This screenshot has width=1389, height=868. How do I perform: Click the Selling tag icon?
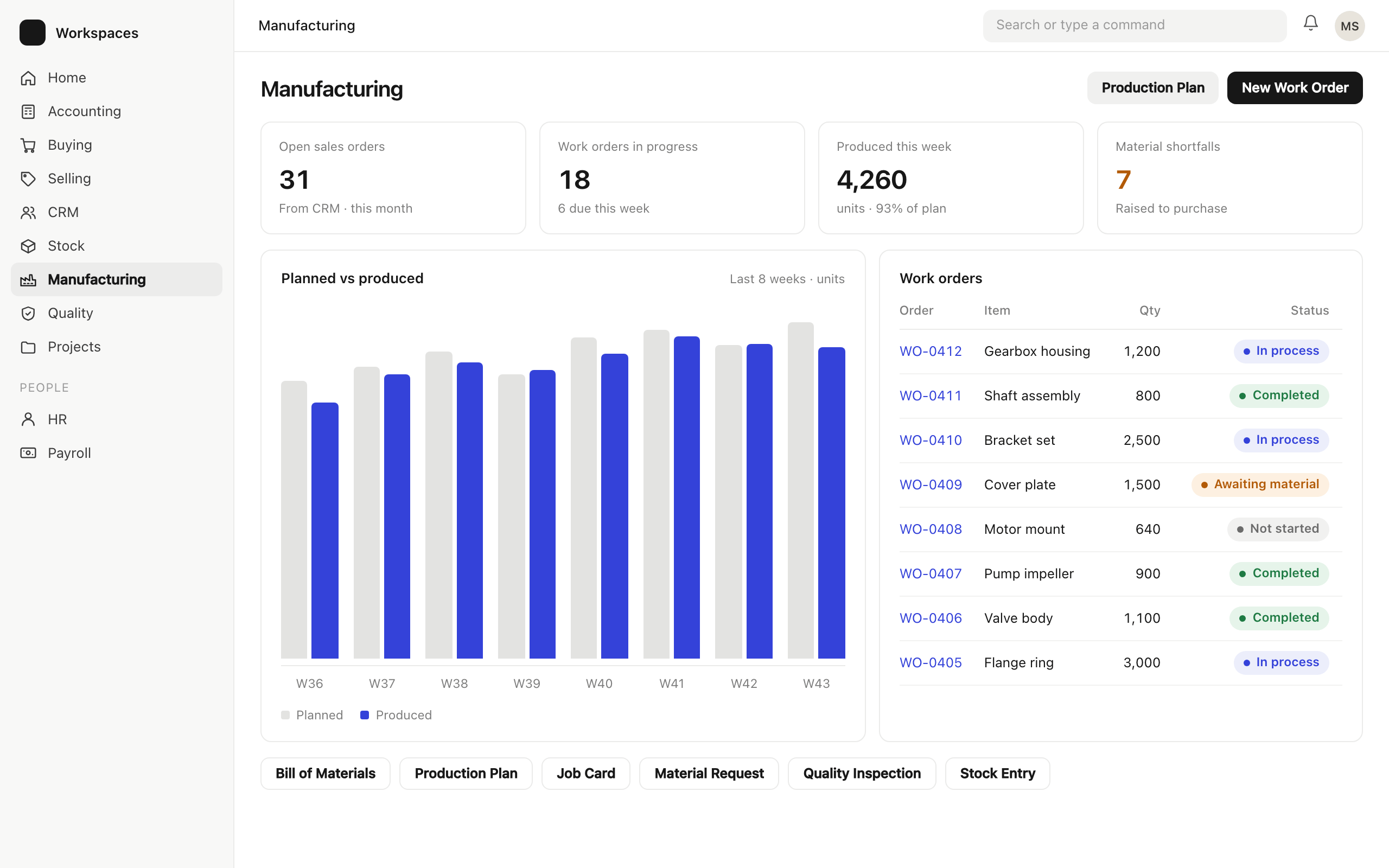click(x=28, y=178)
